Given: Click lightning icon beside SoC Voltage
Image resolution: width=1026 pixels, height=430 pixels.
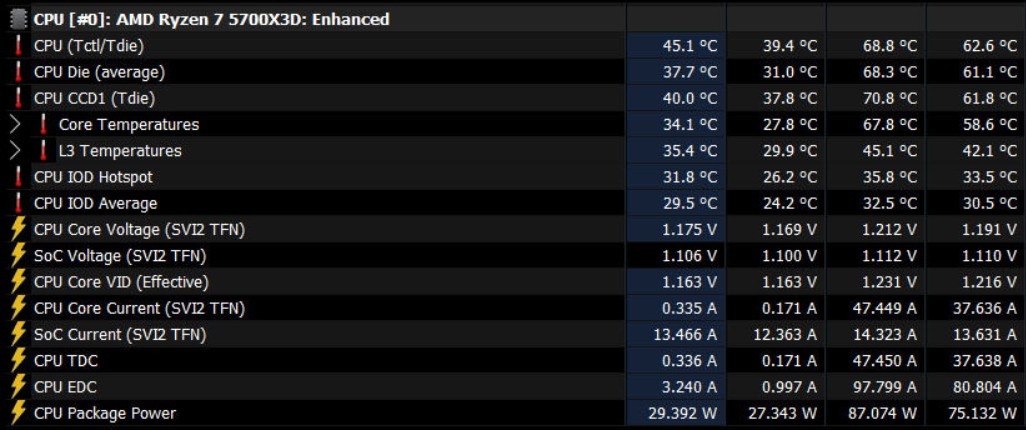Looking at the screenshot, I should [19, 255].
